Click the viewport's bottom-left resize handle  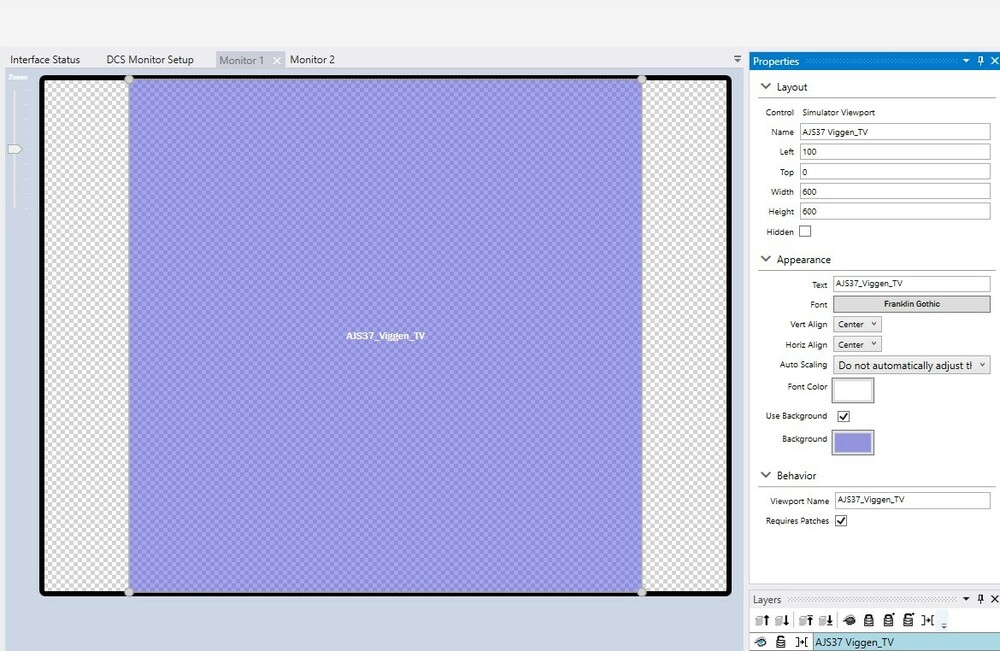point(129,592)
